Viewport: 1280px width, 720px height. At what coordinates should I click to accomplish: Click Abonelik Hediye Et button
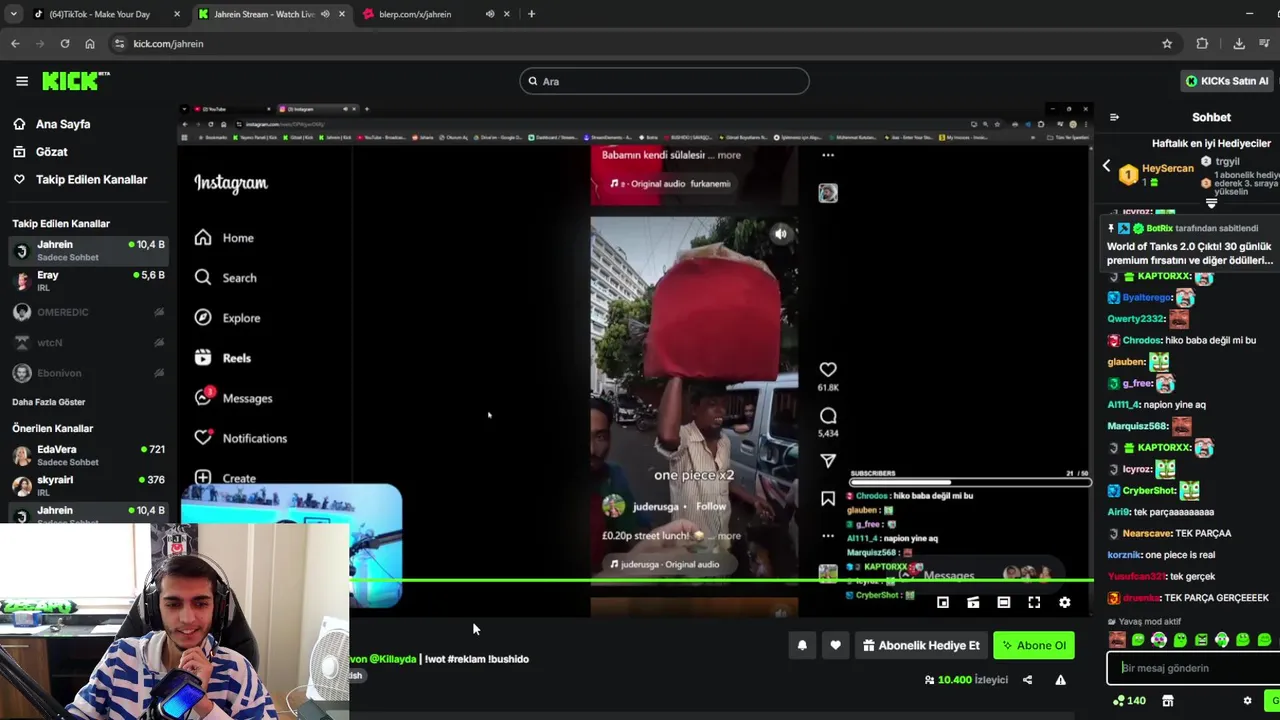pyautogui.click(x=921, y=646)
